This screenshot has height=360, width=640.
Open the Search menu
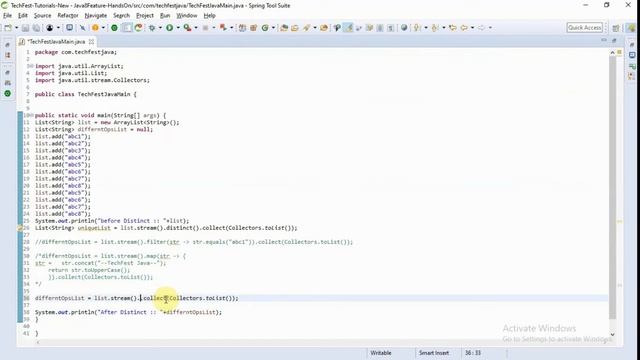tap(121, 16)
